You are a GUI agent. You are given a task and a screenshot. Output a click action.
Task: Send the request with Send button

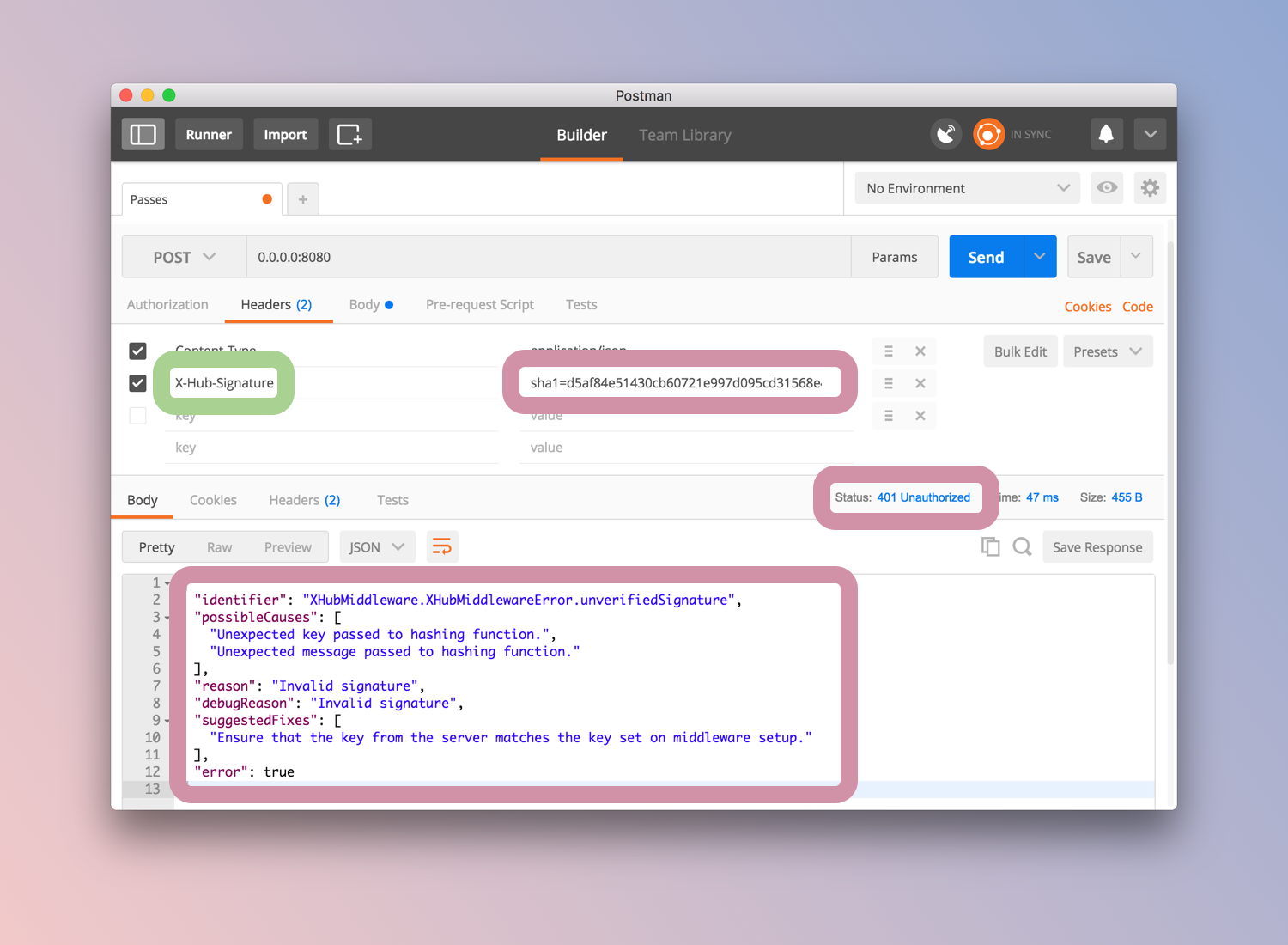point(986,257)
